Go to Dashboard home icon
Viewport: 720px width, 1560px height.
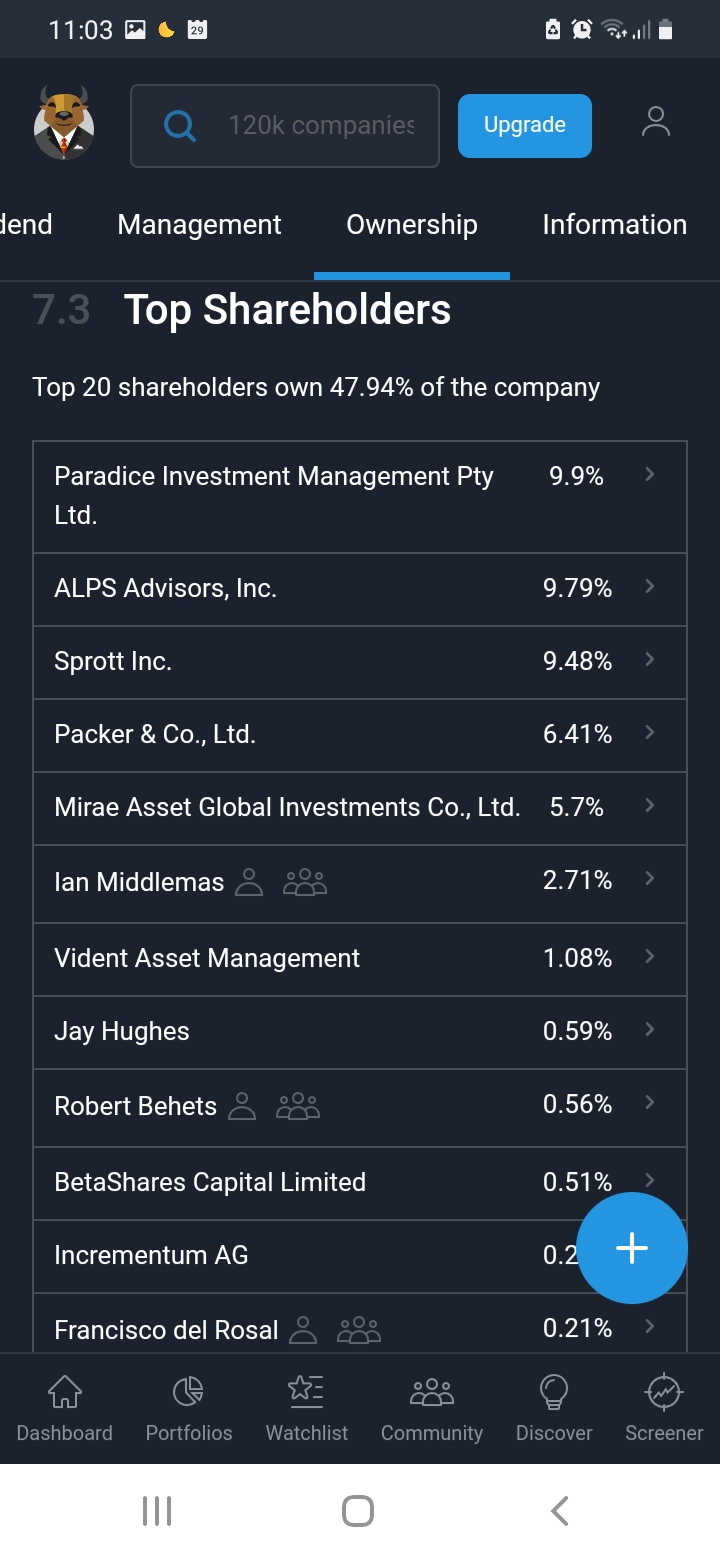tap(64, 1391)
